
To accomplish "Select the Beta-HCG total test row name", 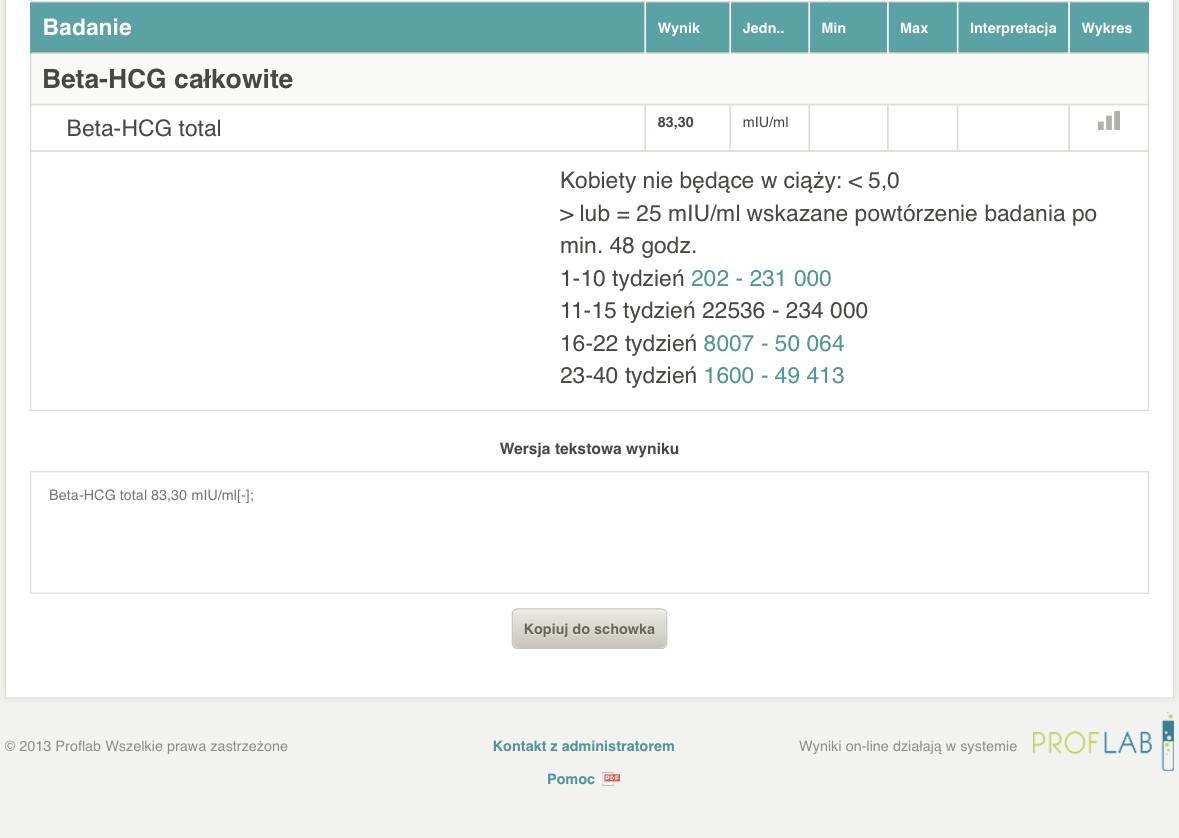I will pos(144,128).
